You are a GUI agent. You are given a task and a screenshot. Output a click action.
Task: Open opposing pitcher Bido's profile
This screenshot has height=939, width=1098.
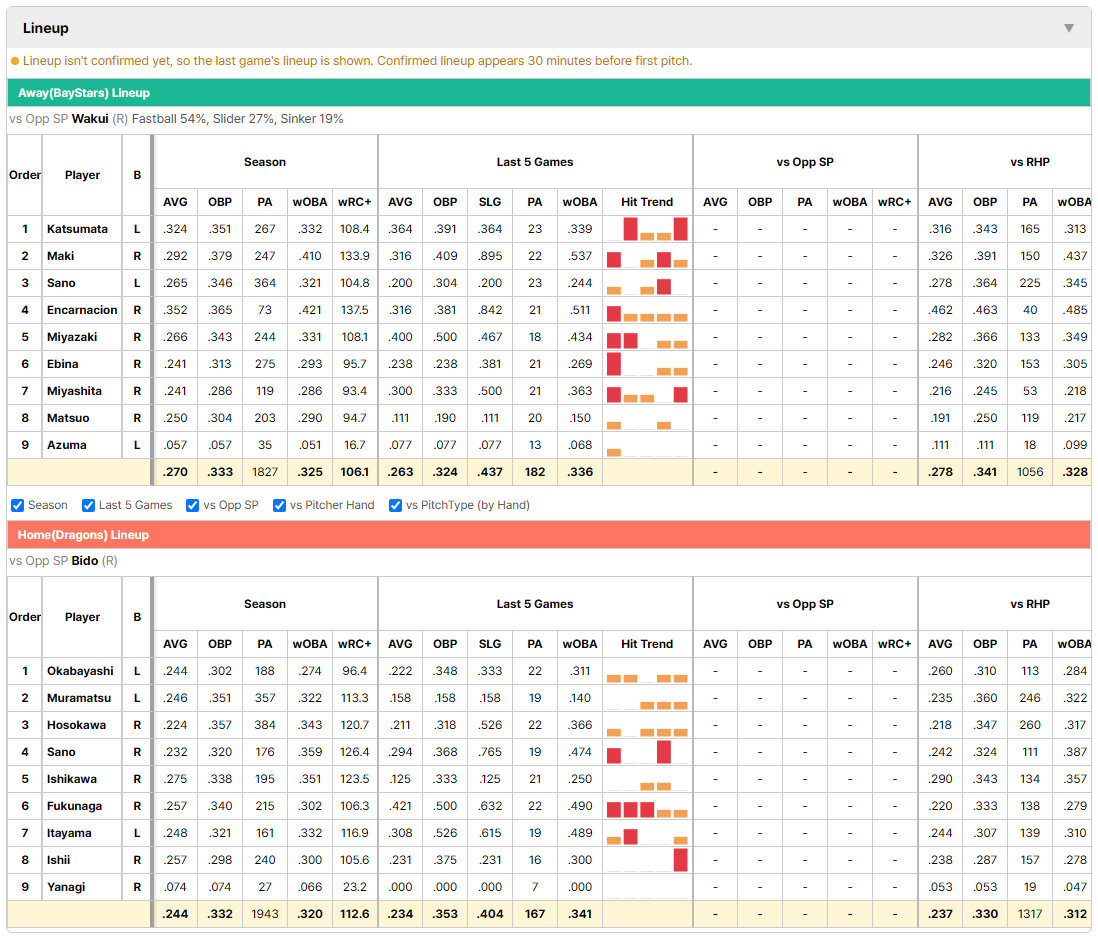(85, 560)
